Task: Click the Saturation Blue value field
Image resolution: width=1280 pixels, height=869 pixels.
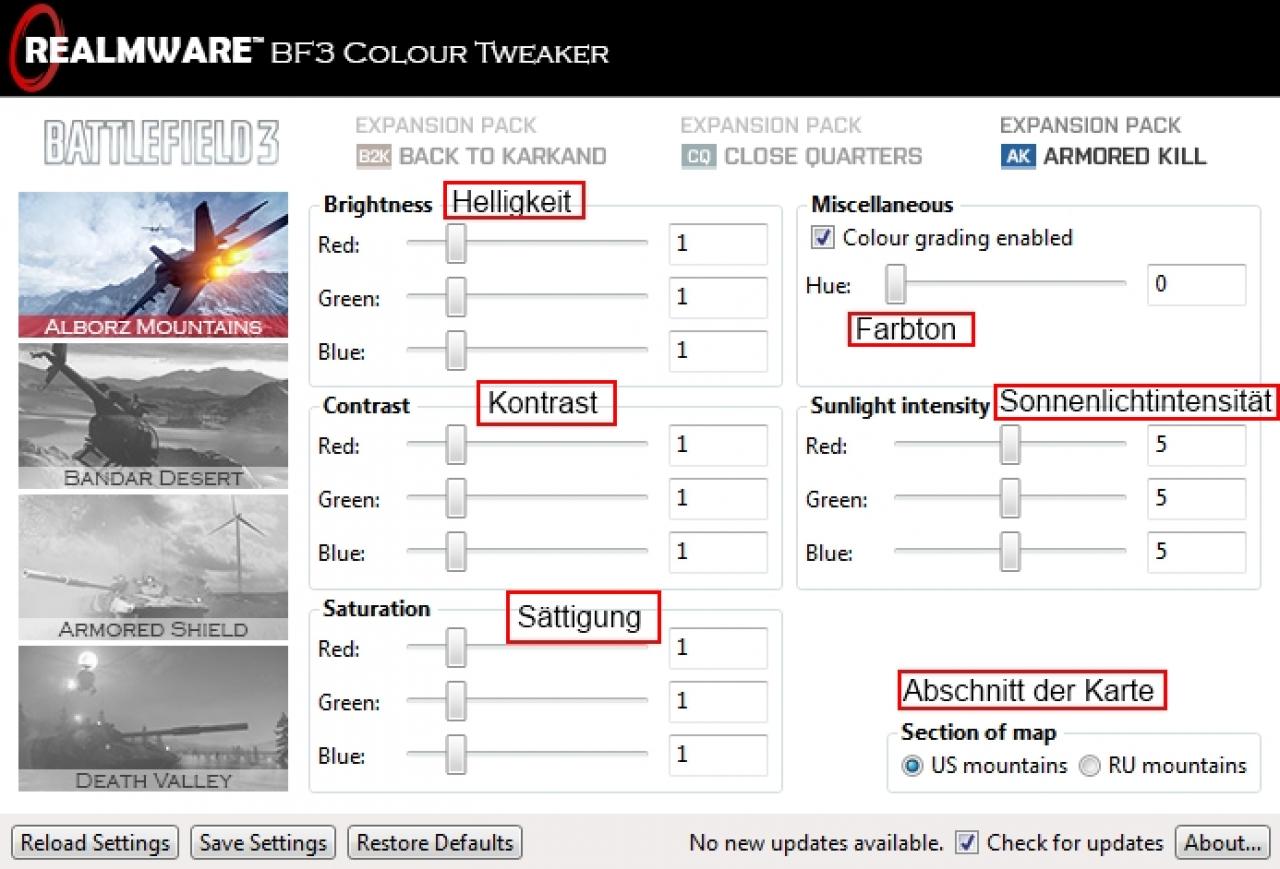Action: click(718, 755)
